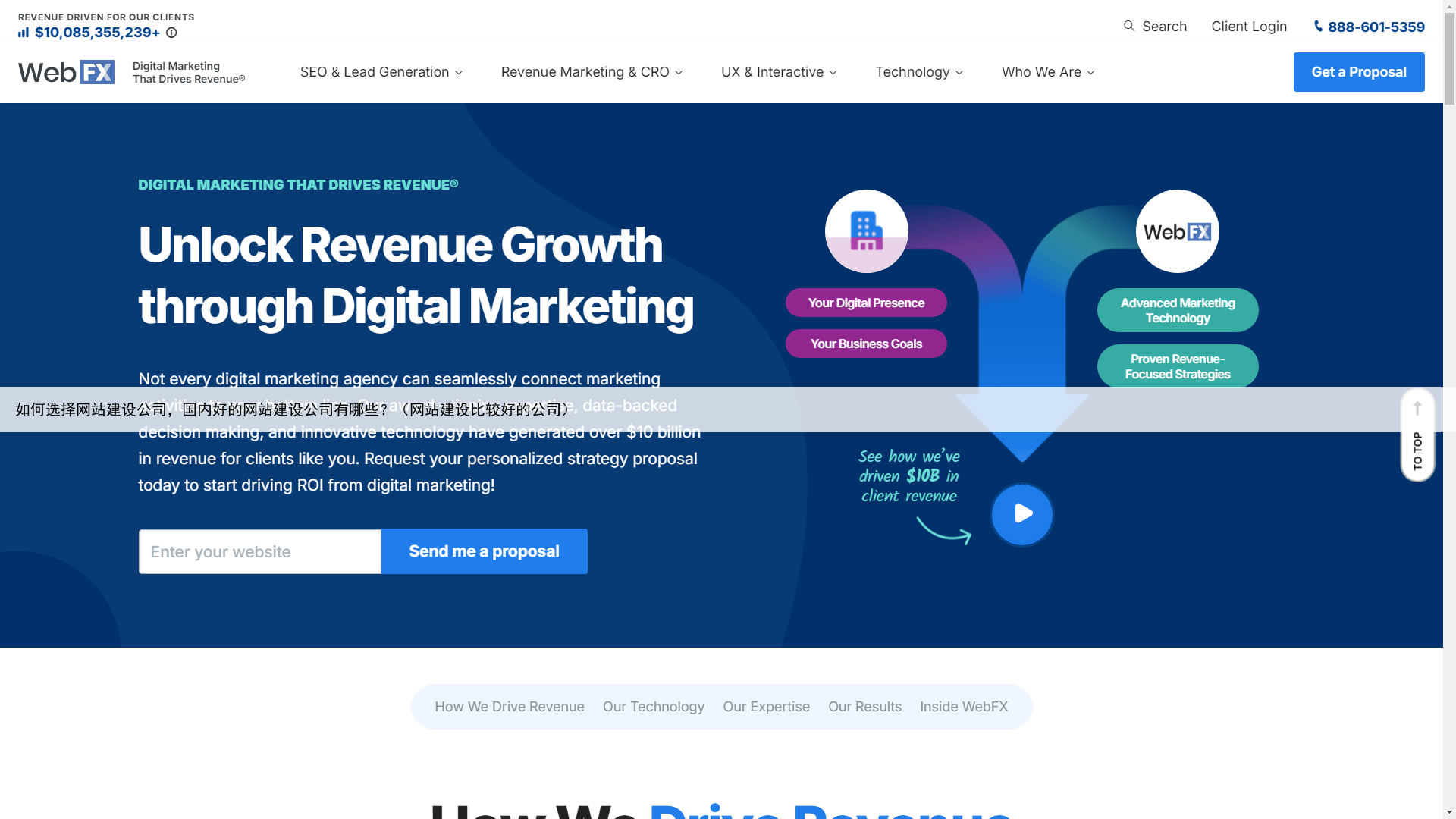This screenshot has width=1456, height=819.
Task: Select the Our Results tab
Action: coord(864,707)
